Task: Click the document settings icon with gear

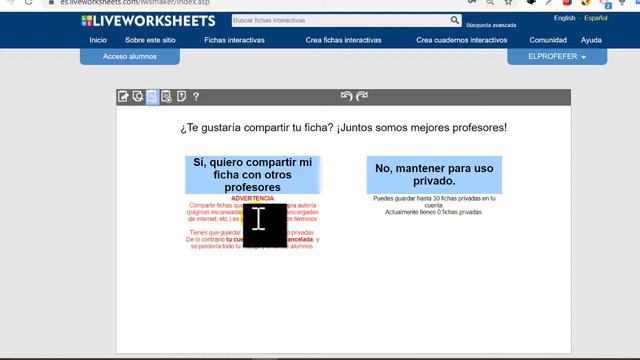Action: (x=167, y=96)
